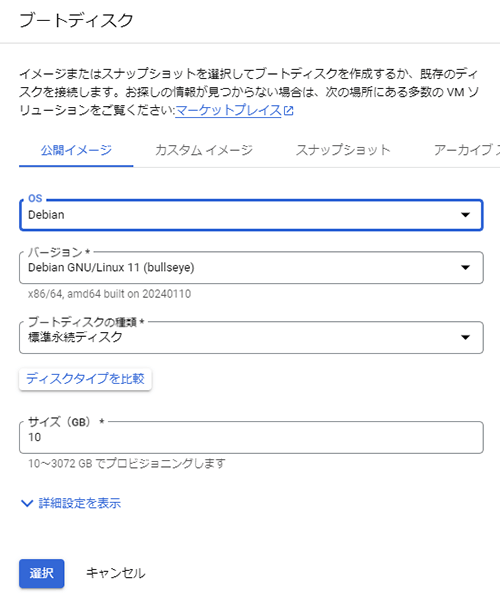
Task: Switch to the 公開イメージ tab
Action: (76, 150)
